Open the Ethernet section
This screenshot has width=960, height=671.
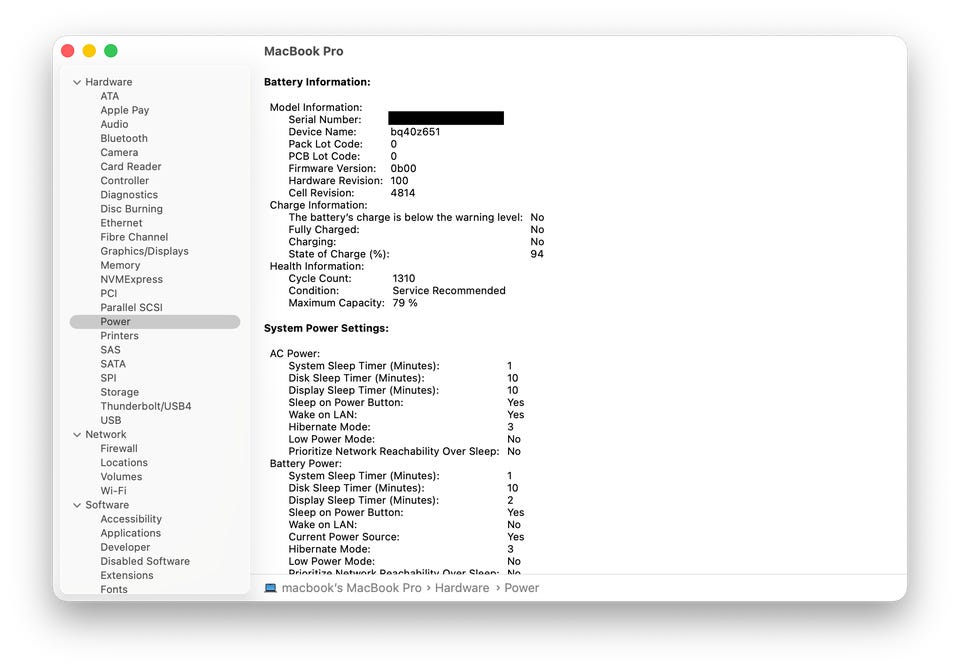(121, 223)
